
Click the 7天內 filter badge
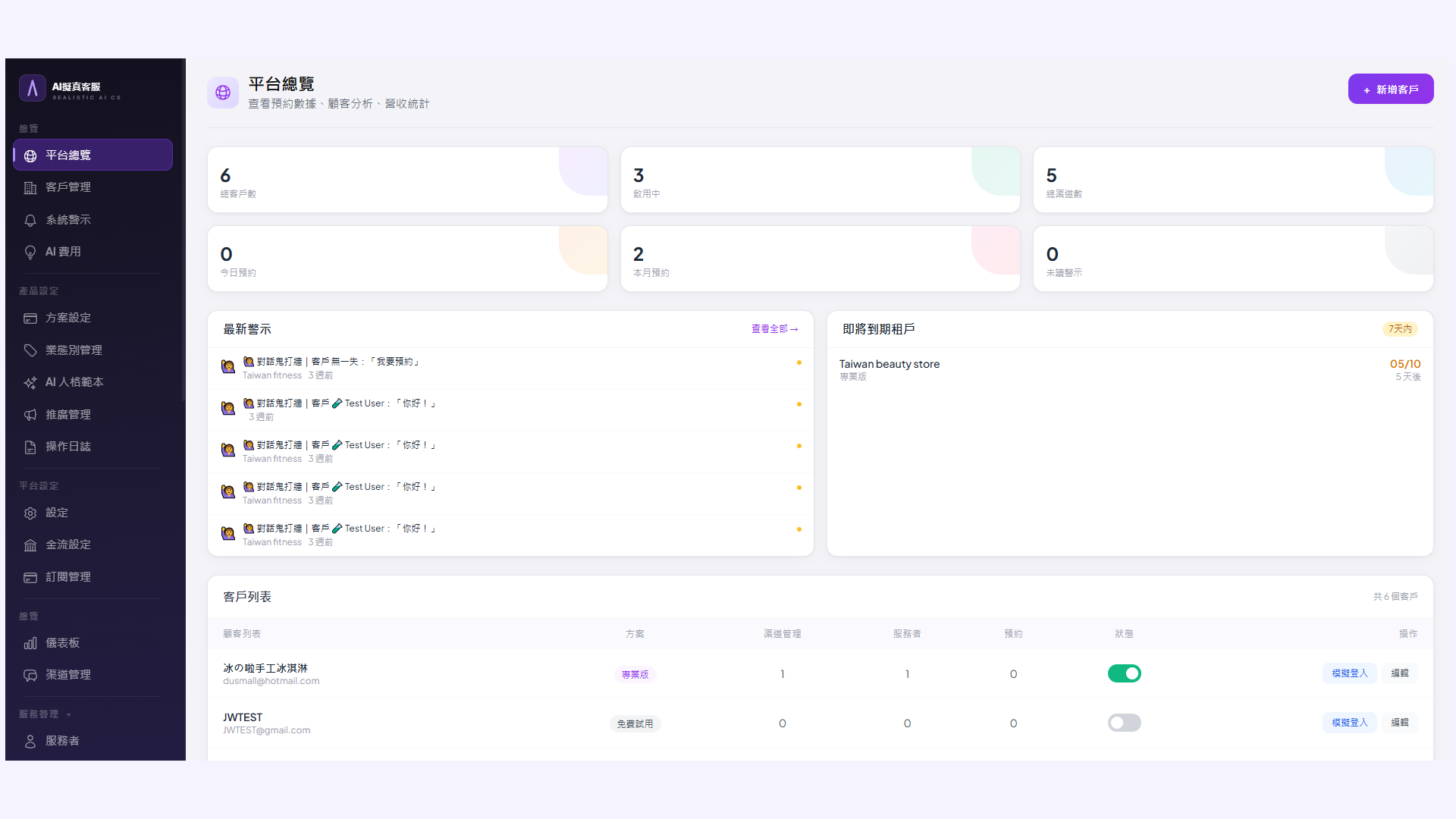[x=1400, y=329]
